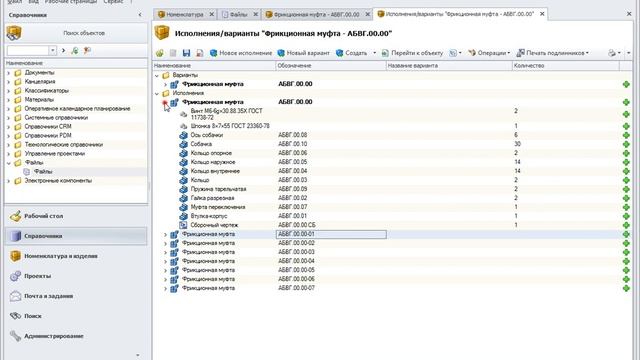Click the red search-flag icon beside the search box

(x=87, y=51)
